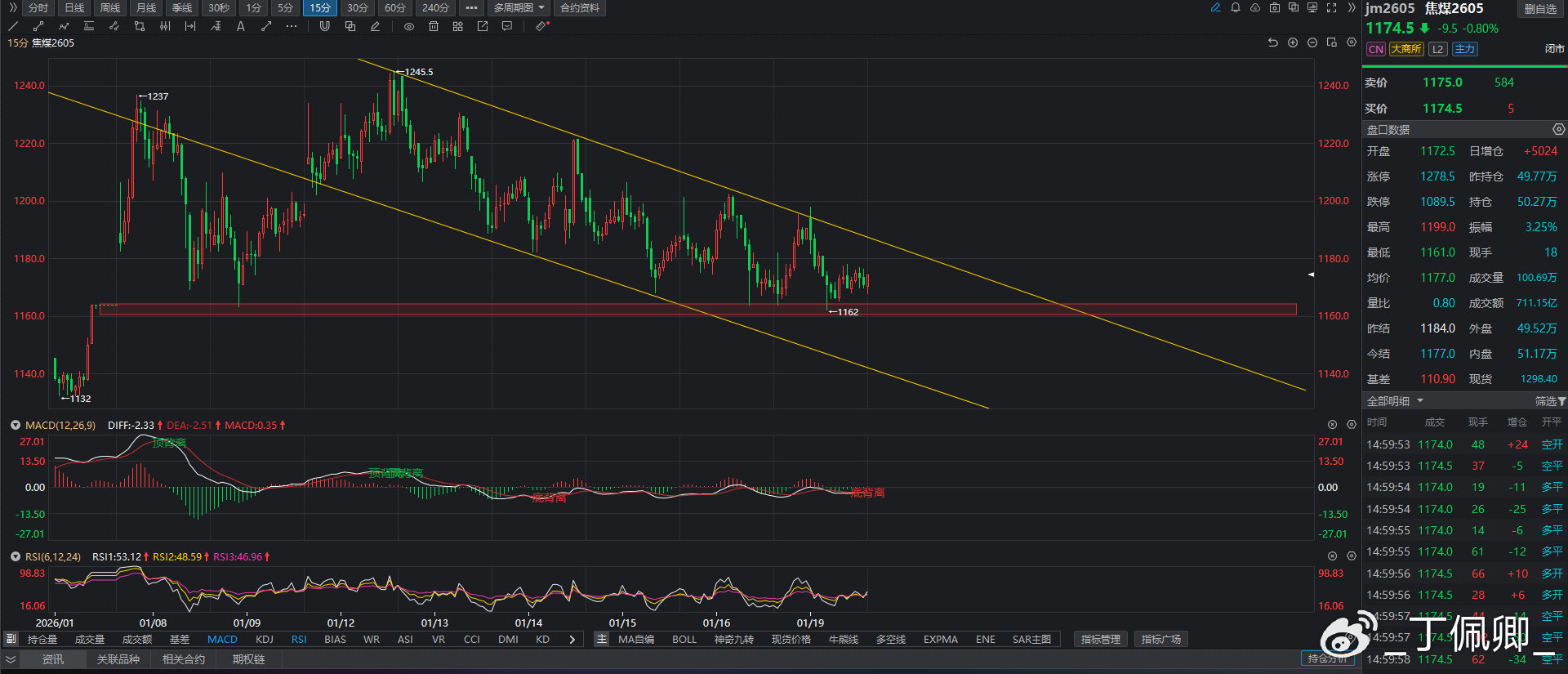Select the trend line drawing tool
The height and width of the screenshot is (674, 1568).
click(13, 26)
